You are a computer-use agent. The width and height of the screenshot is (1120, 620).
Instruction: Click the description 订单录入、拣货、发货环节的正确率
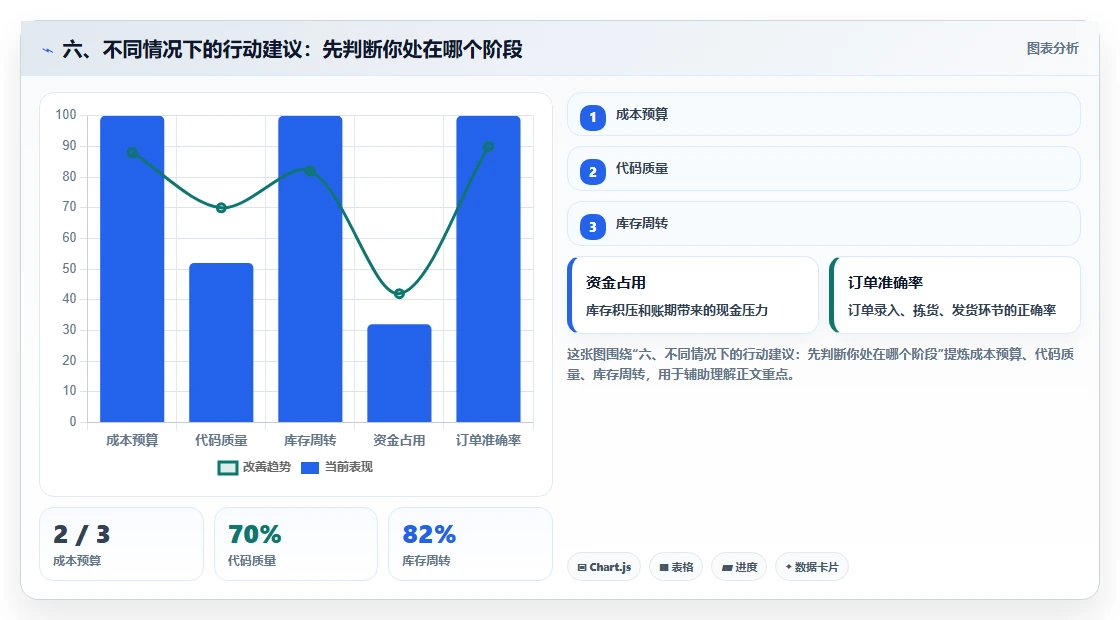click(x=951, y=311)
